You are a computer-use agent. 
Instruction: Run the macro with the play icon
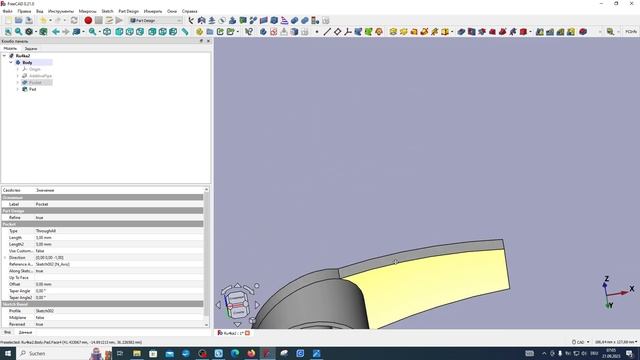[x=119, y=20]
